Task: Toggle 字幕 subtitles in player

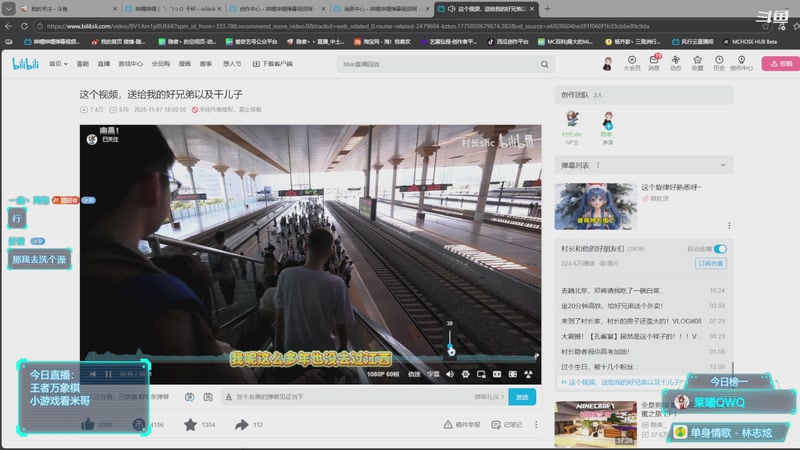Action: (433, 374)
